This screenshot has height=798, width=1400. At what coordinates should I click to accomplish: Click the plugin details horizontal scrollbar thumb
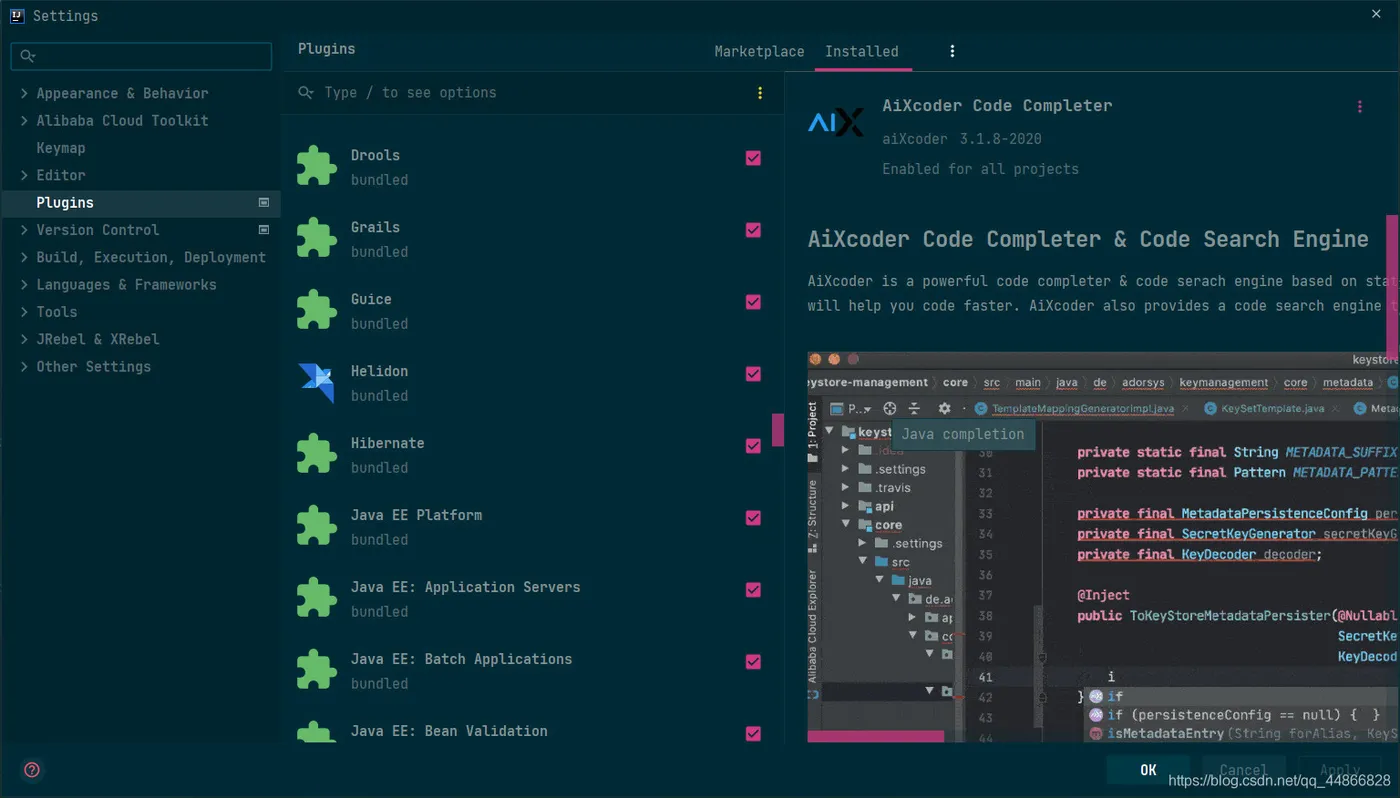pos(876,737)
